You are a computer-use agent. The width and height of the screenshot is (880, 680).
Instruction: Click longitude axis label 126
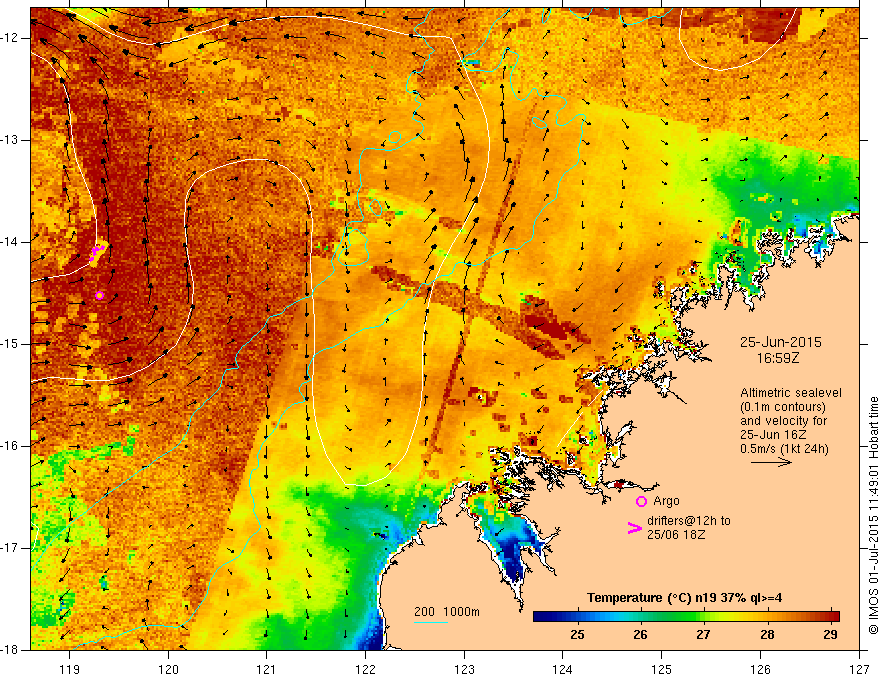(760, 669)
